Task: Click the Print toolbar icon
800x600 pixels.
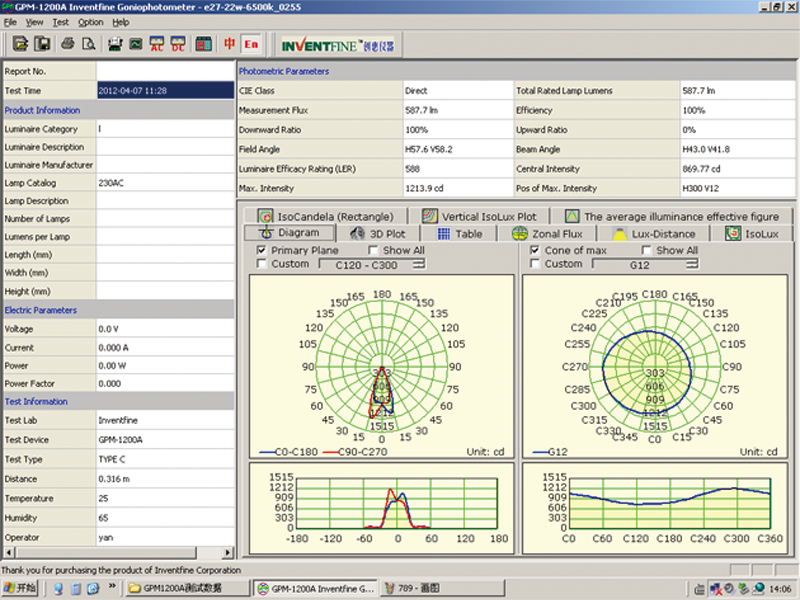Action: coord(68,44)
